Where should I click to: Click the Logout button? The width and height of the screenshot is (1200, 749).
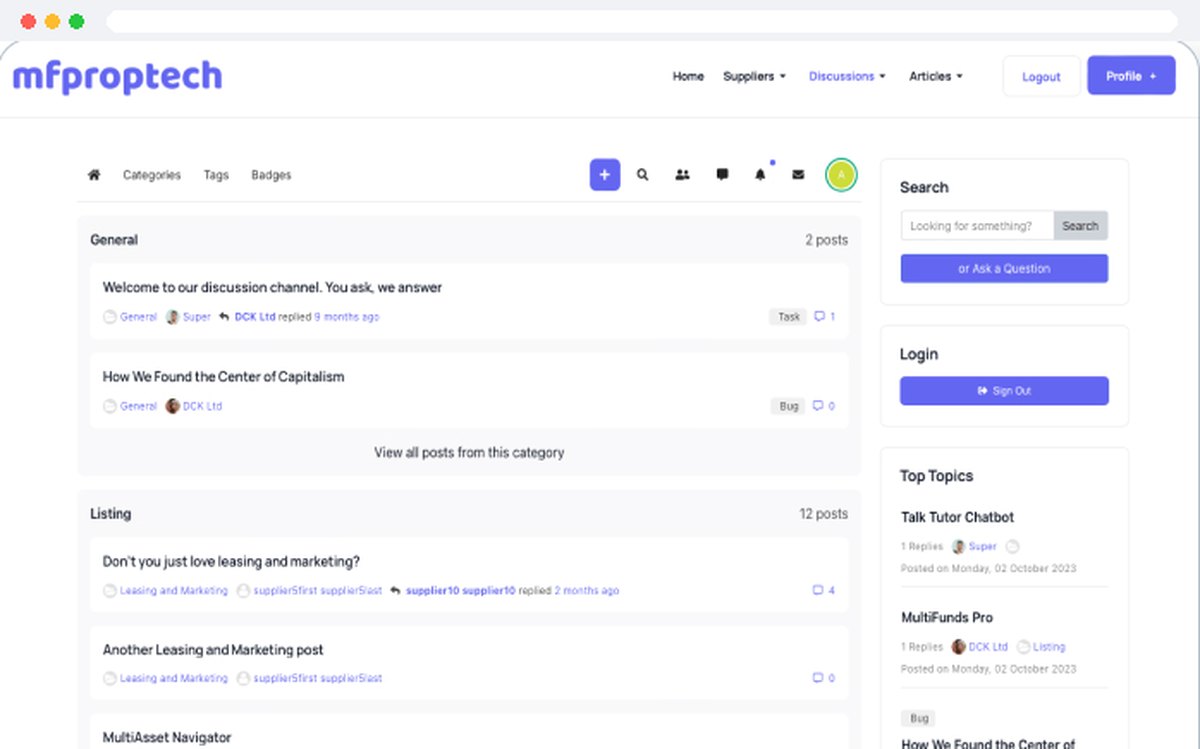point(1041,76)
